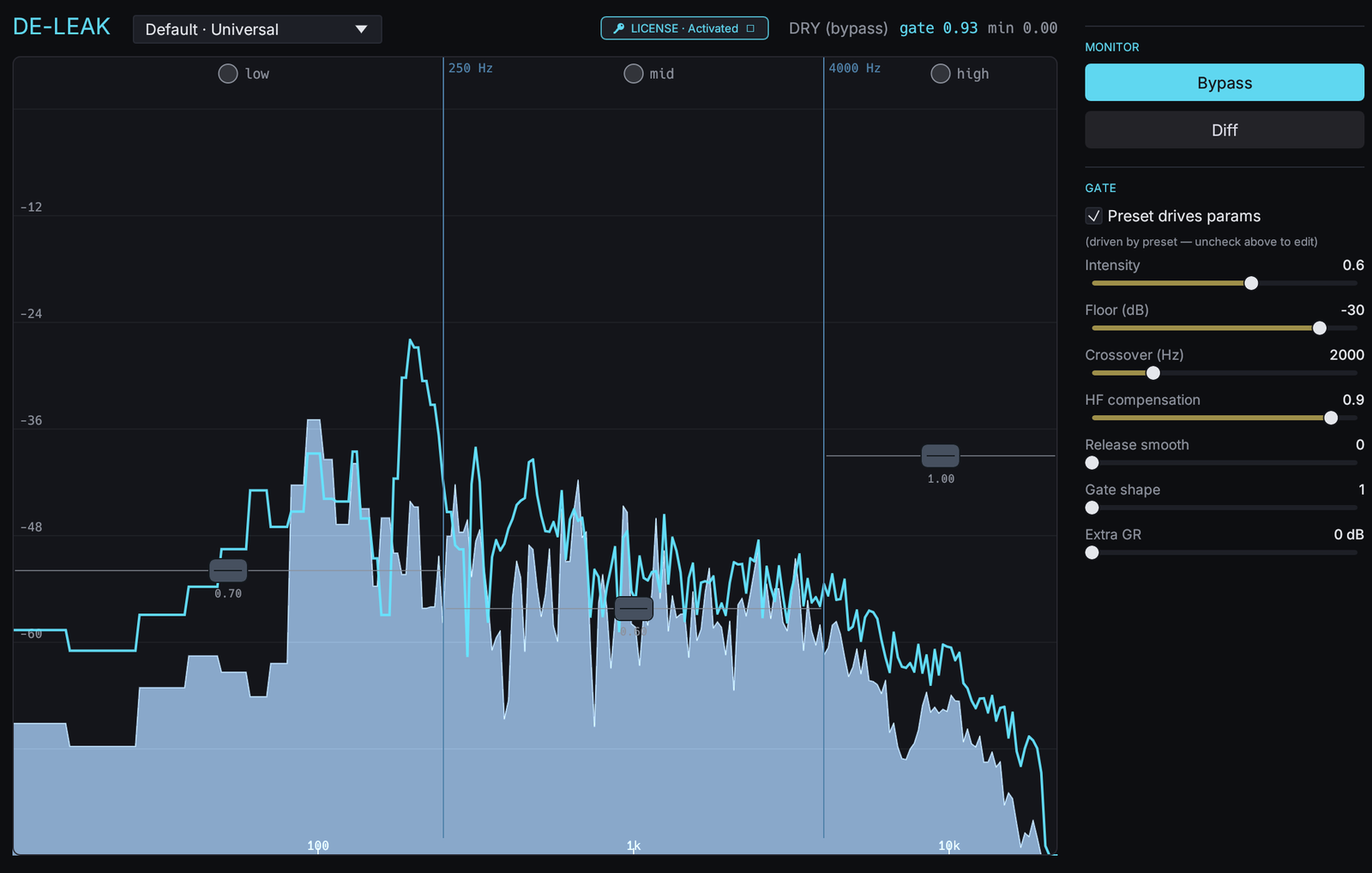
Task: Click the LICENSE · Activated button
Action: tap(684, 28)
